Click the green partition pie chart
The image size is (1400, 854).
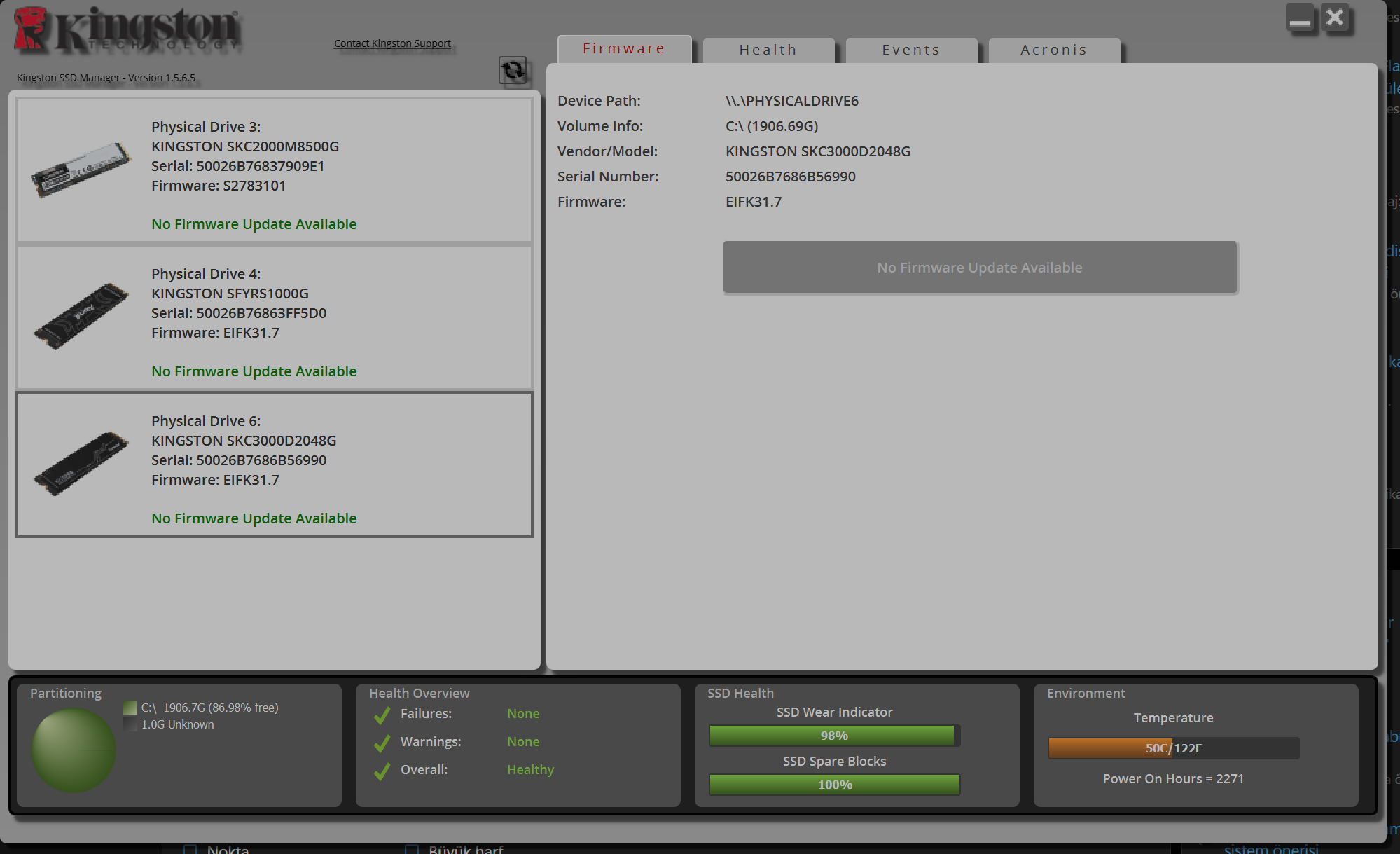point(74,750)
